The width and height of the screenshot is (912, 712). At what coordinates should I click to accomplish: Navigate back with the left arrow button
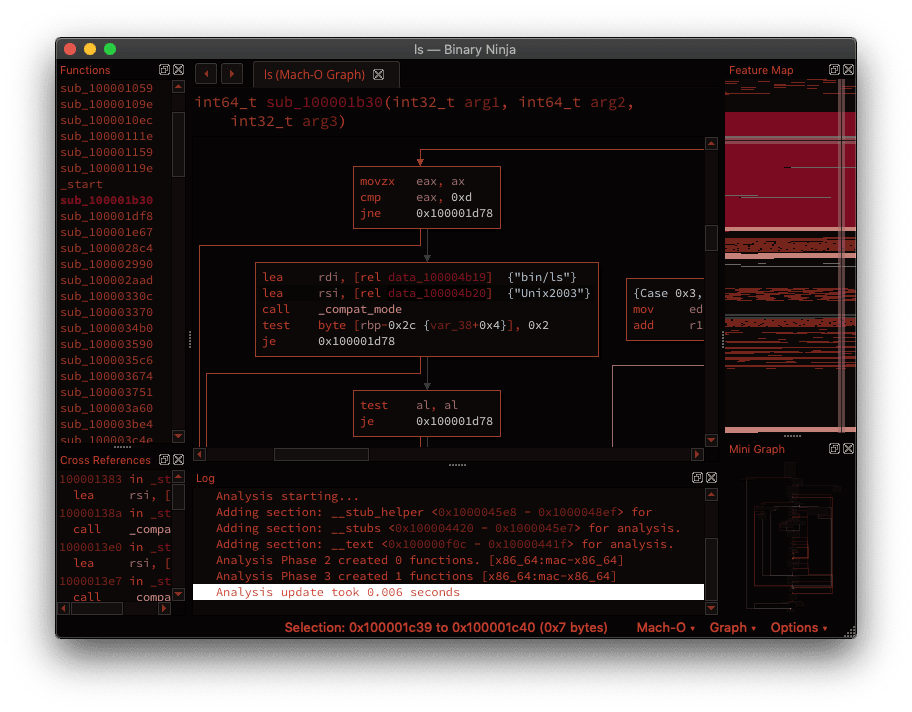pyautogui.click(x=206, y=74)
